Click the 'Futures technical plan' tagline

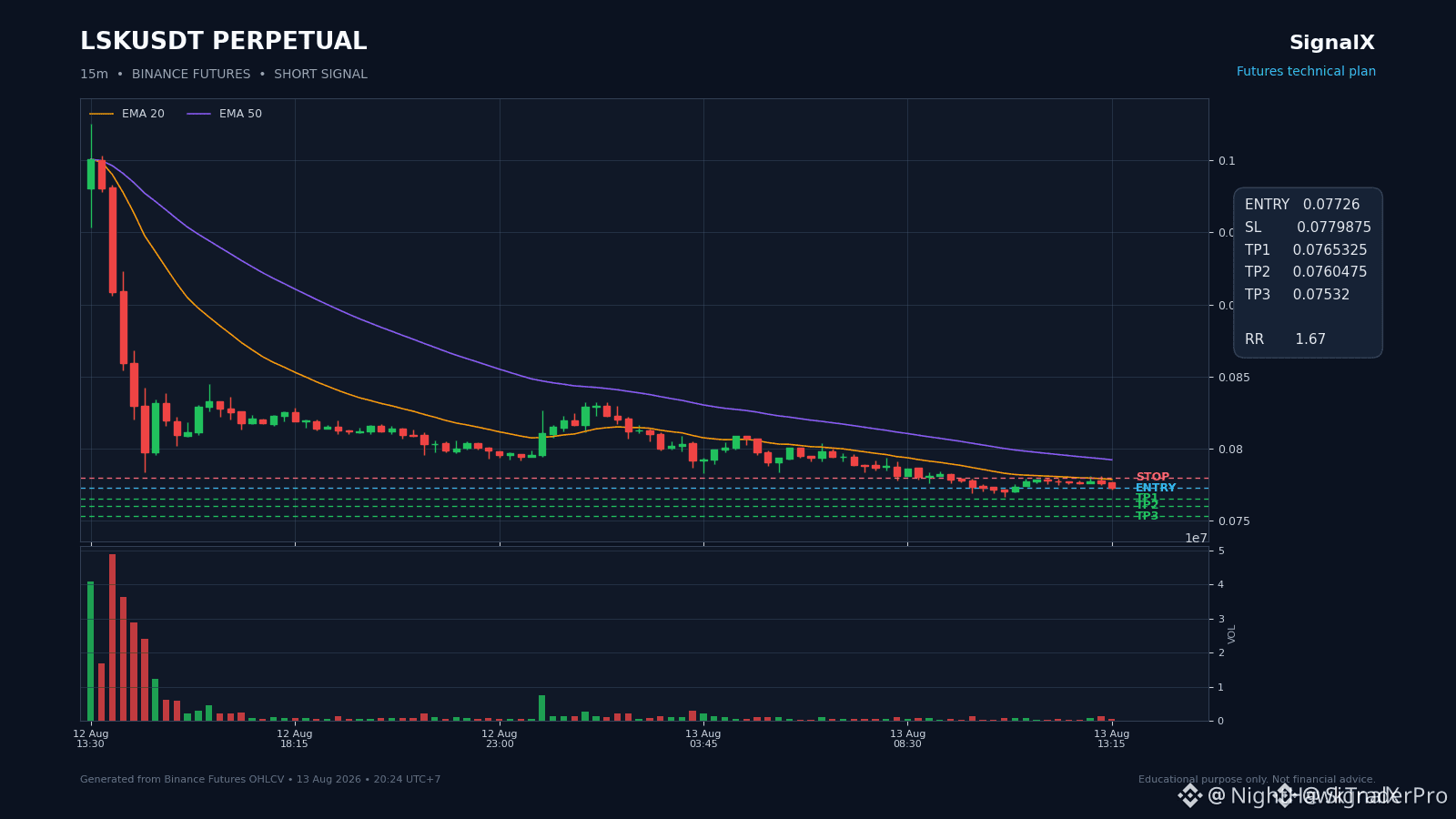click(x=1306, y=72)
